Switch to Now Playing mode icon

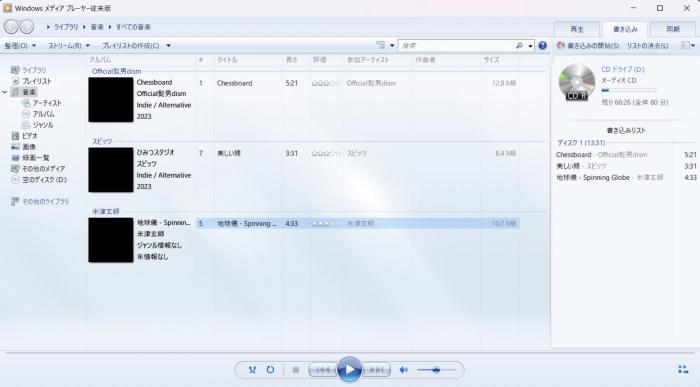pos(683,369)
